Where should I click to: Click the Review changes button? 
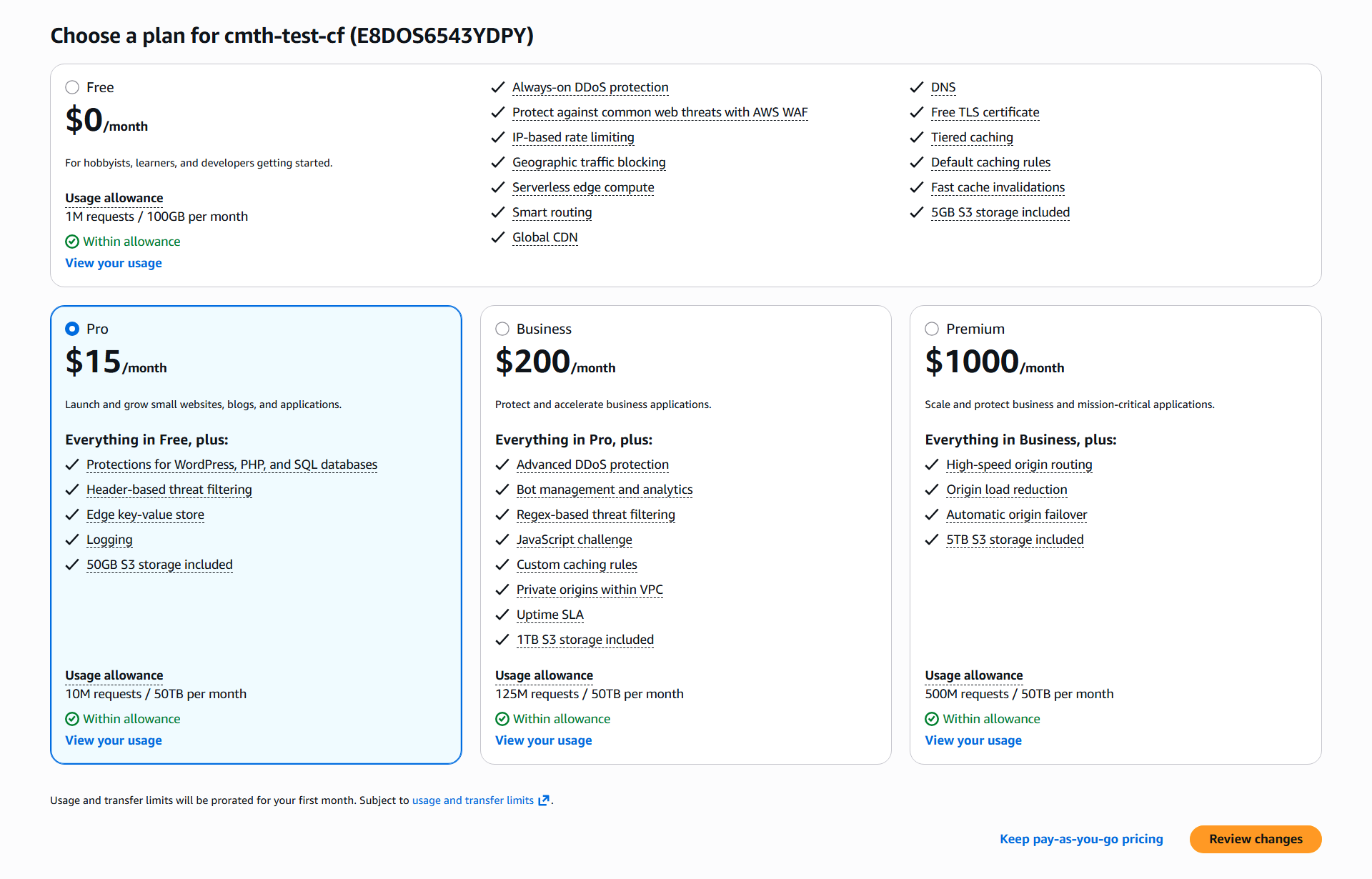(x=1255, y=839)
